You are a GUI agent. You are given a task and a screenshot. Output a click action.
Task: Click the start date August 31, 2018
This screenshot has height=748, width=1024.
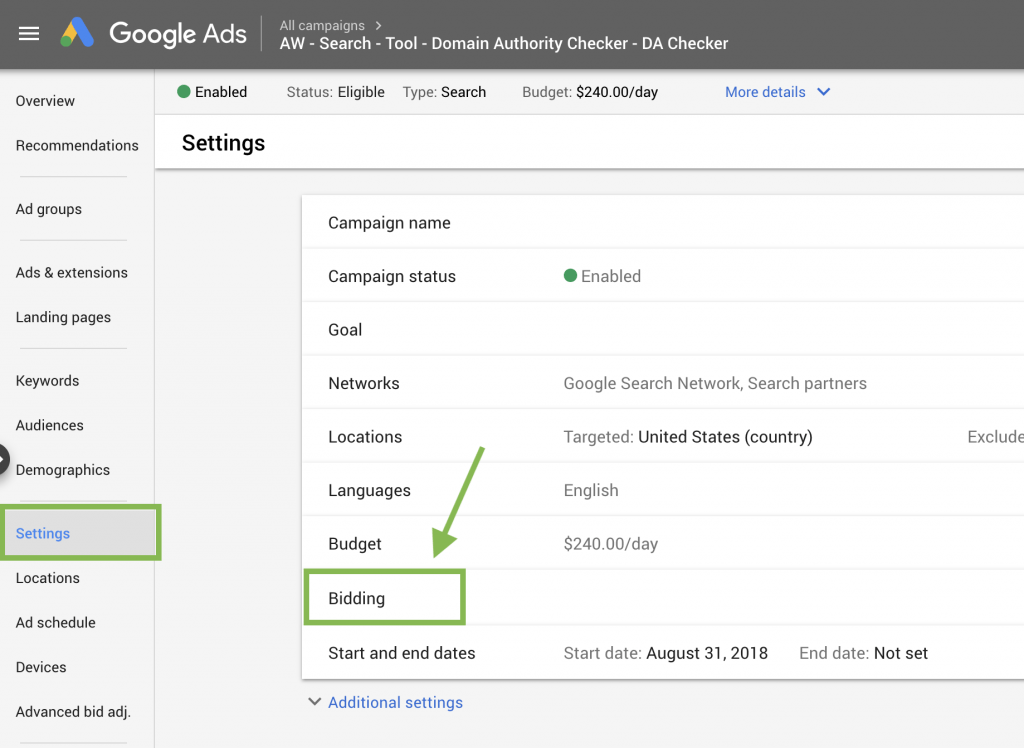coord(707,653)
